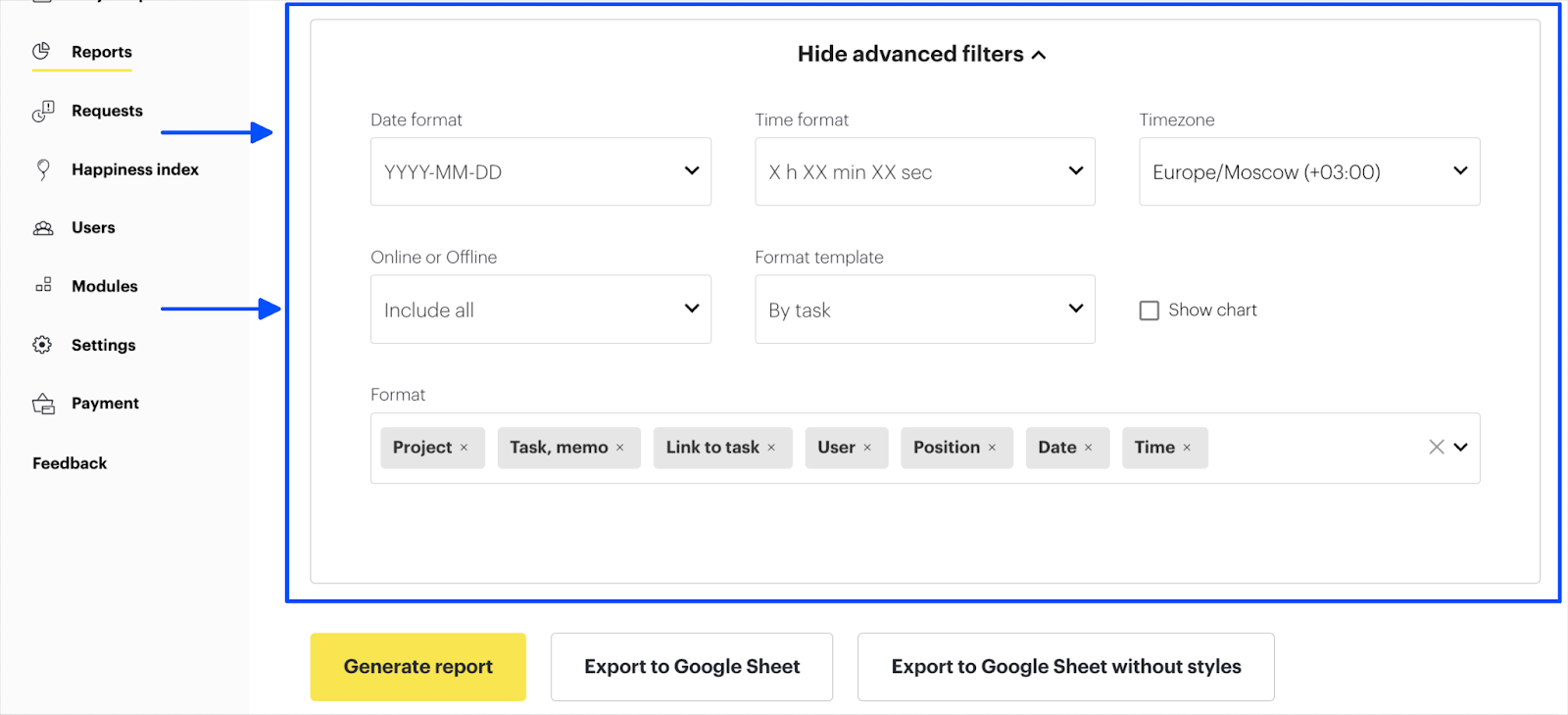This screenshot has height=715, width=1568.
Task: Click Export to Google Sheet without styles
Action: click(1066, 667)
